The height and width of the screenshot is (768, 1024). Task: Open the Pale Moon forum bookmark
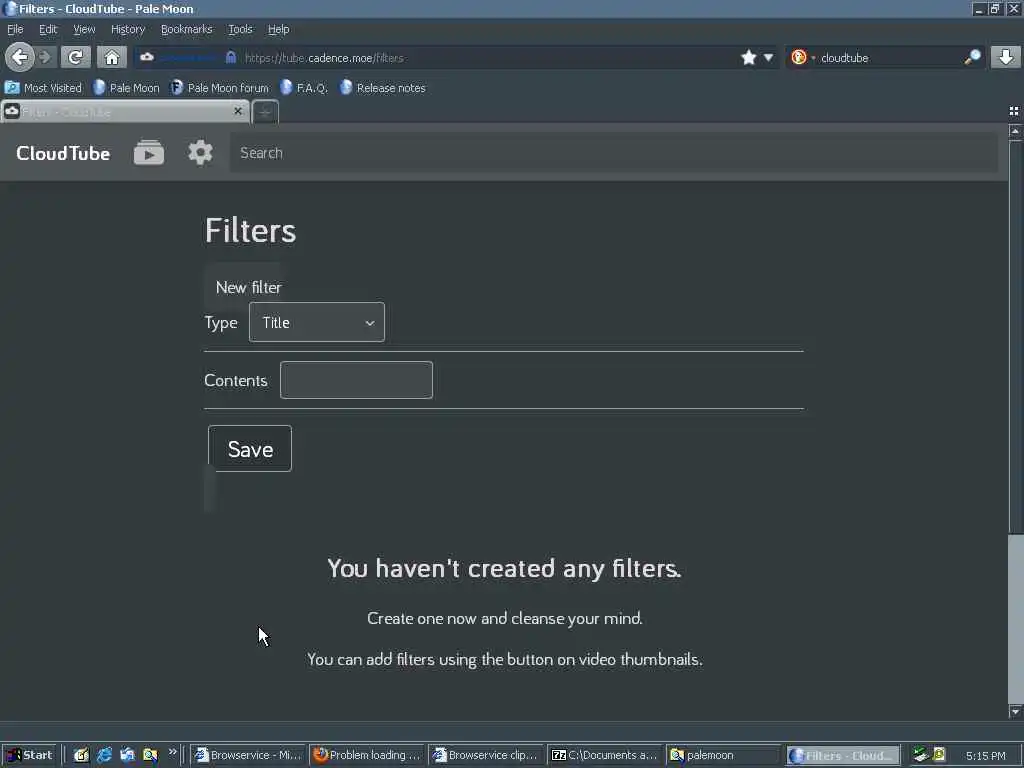[220, 88]
